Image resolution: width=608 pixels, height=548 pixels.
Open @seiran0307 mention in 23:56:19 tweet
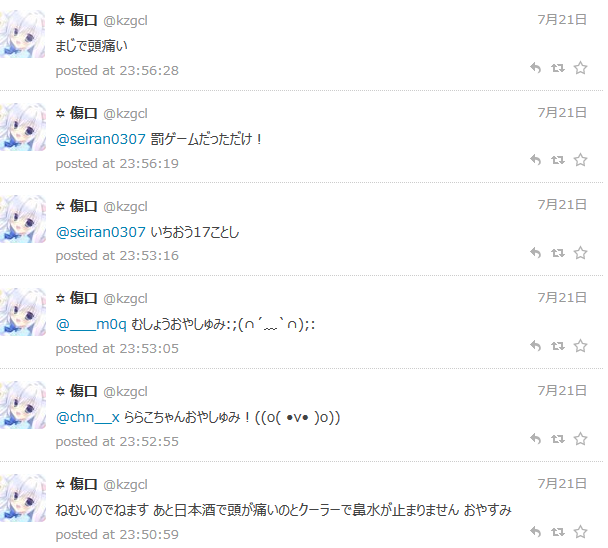tap(100, 139)
